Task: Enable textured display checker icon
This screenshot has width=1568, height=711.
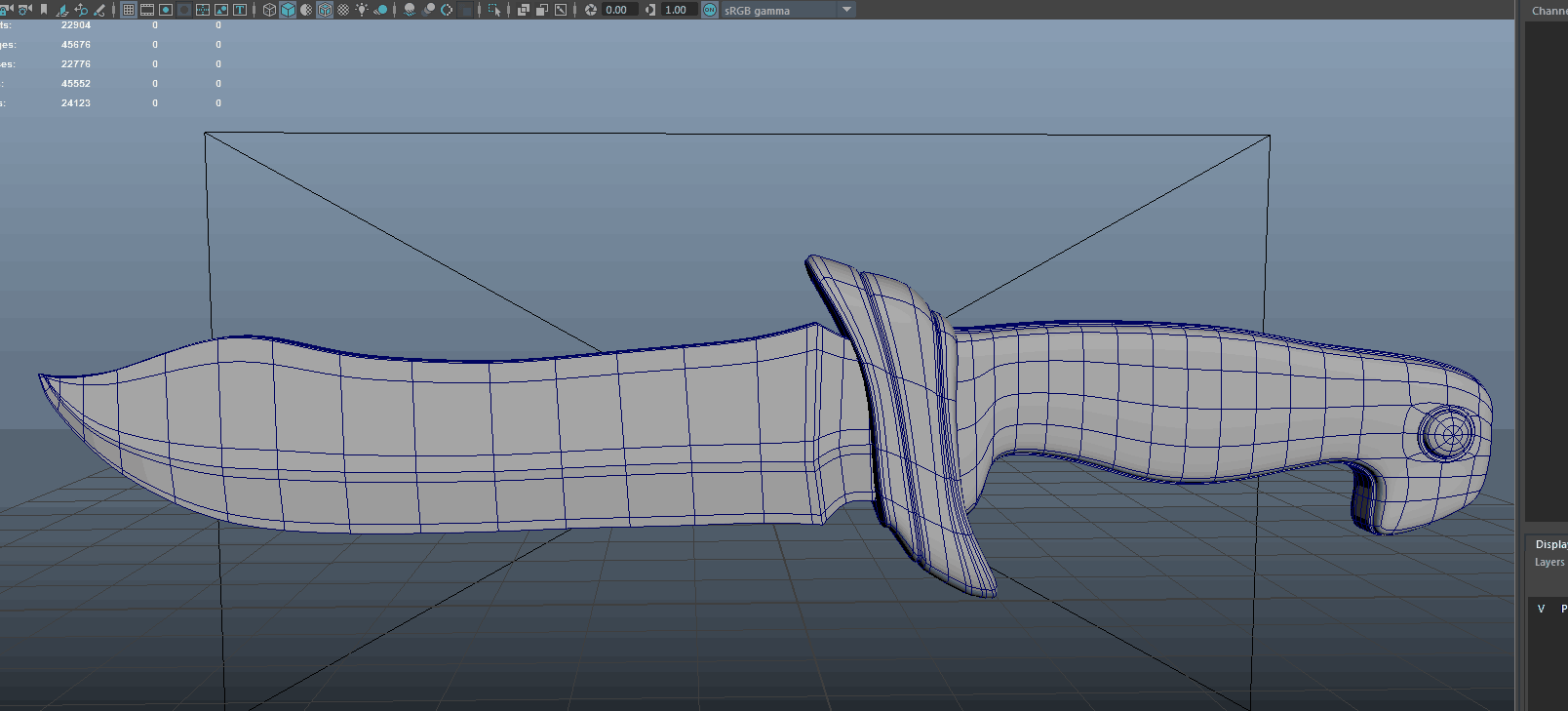Action: pos(343,10)
